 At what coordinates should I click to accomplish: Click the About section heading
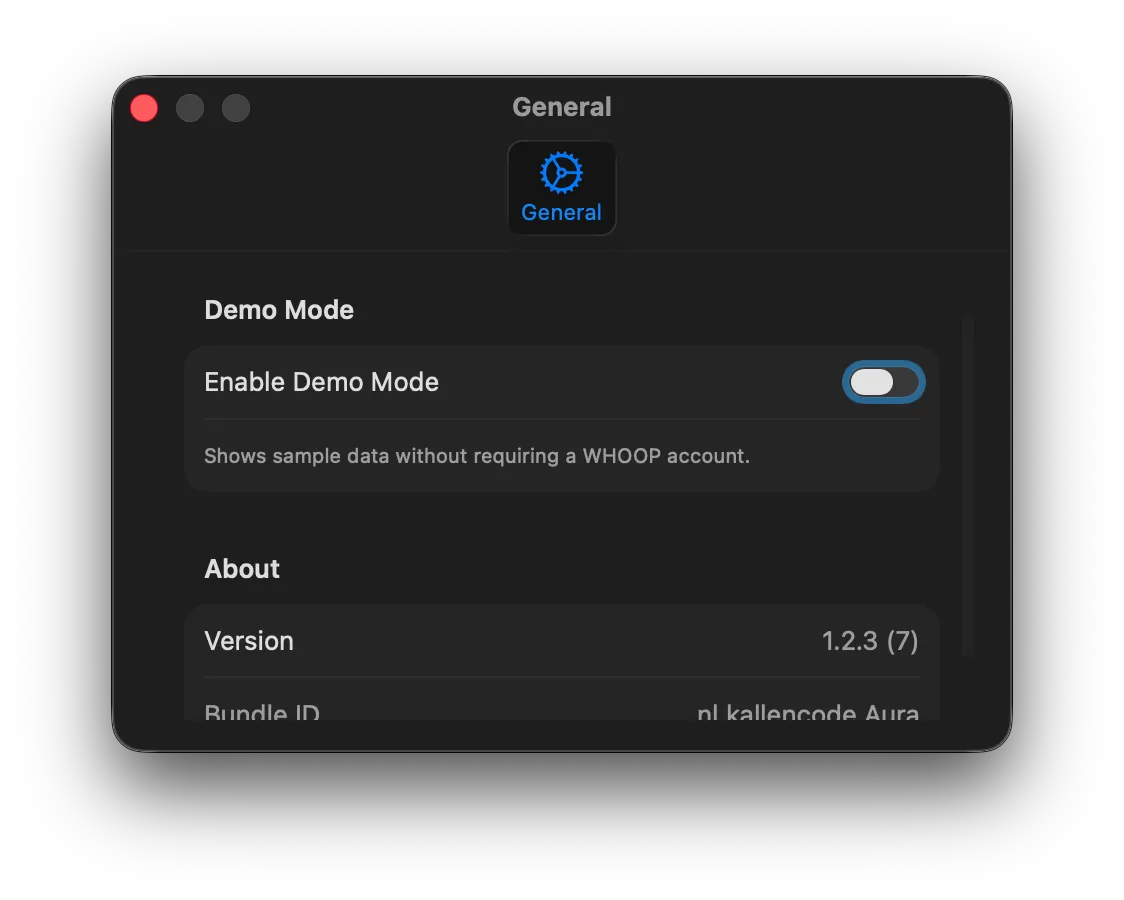pyautogui.click(x=242, y=568)
